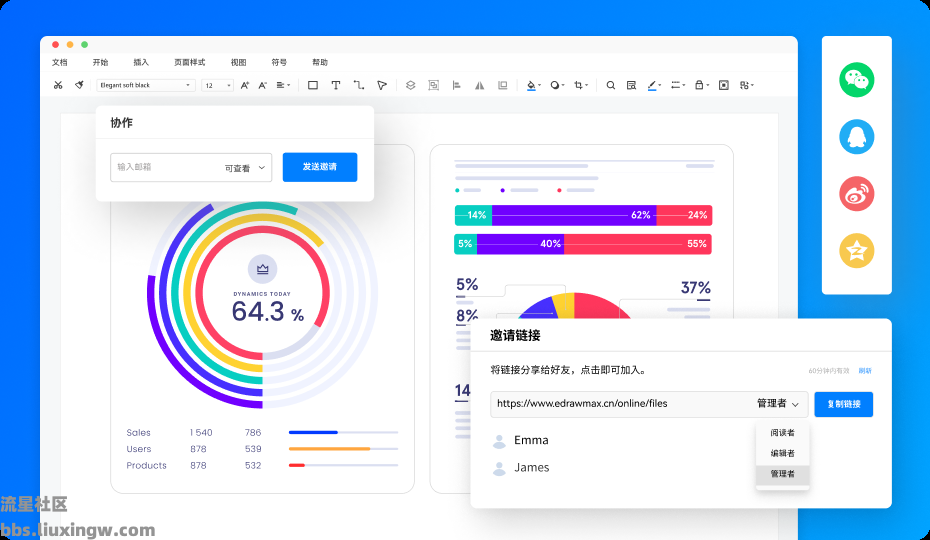
Task: Click the crown icon in donut chart
Action: tap(262, 269)
